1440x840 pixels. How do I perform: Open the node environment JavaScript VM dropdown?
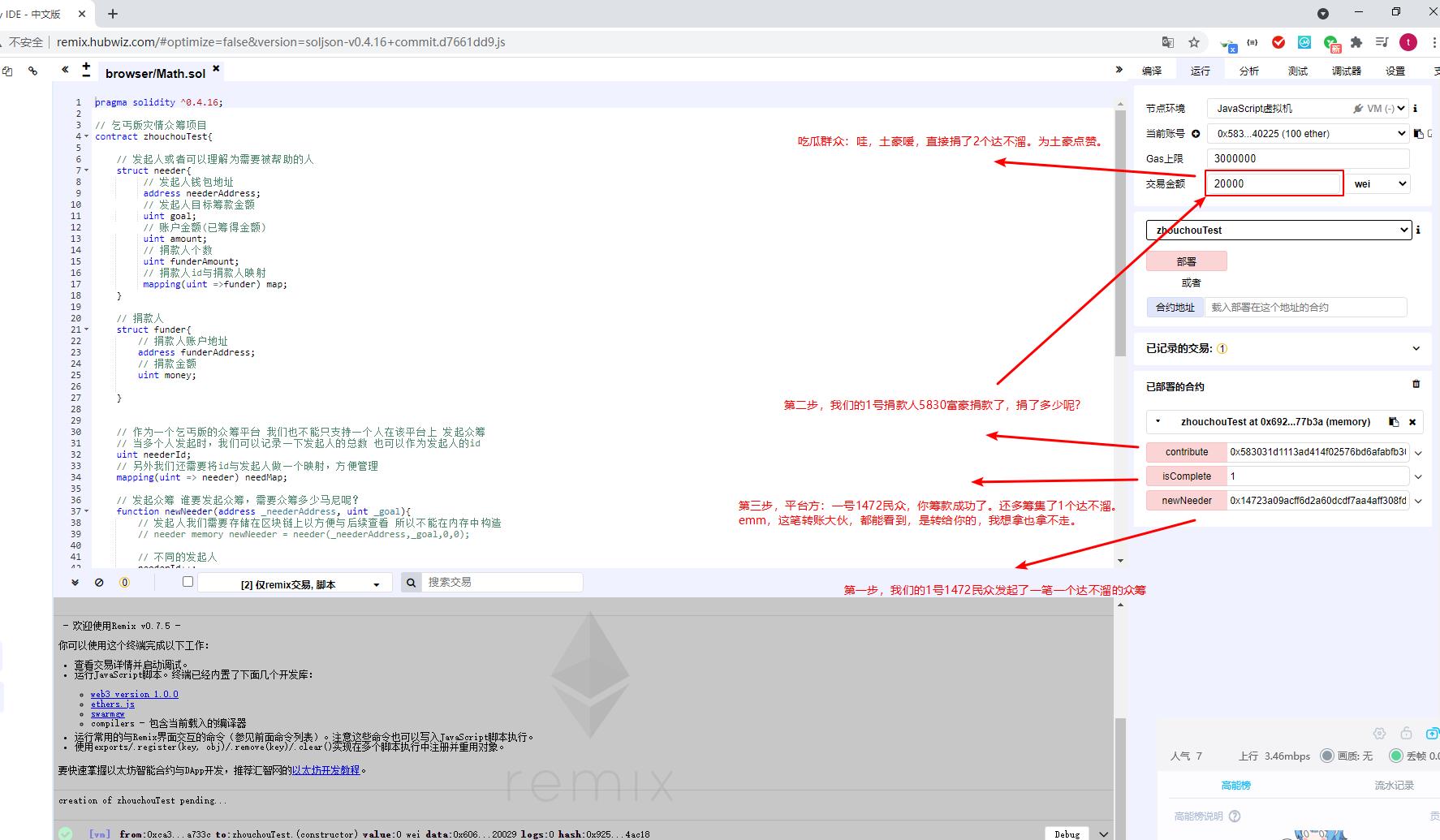(1309, 108)
